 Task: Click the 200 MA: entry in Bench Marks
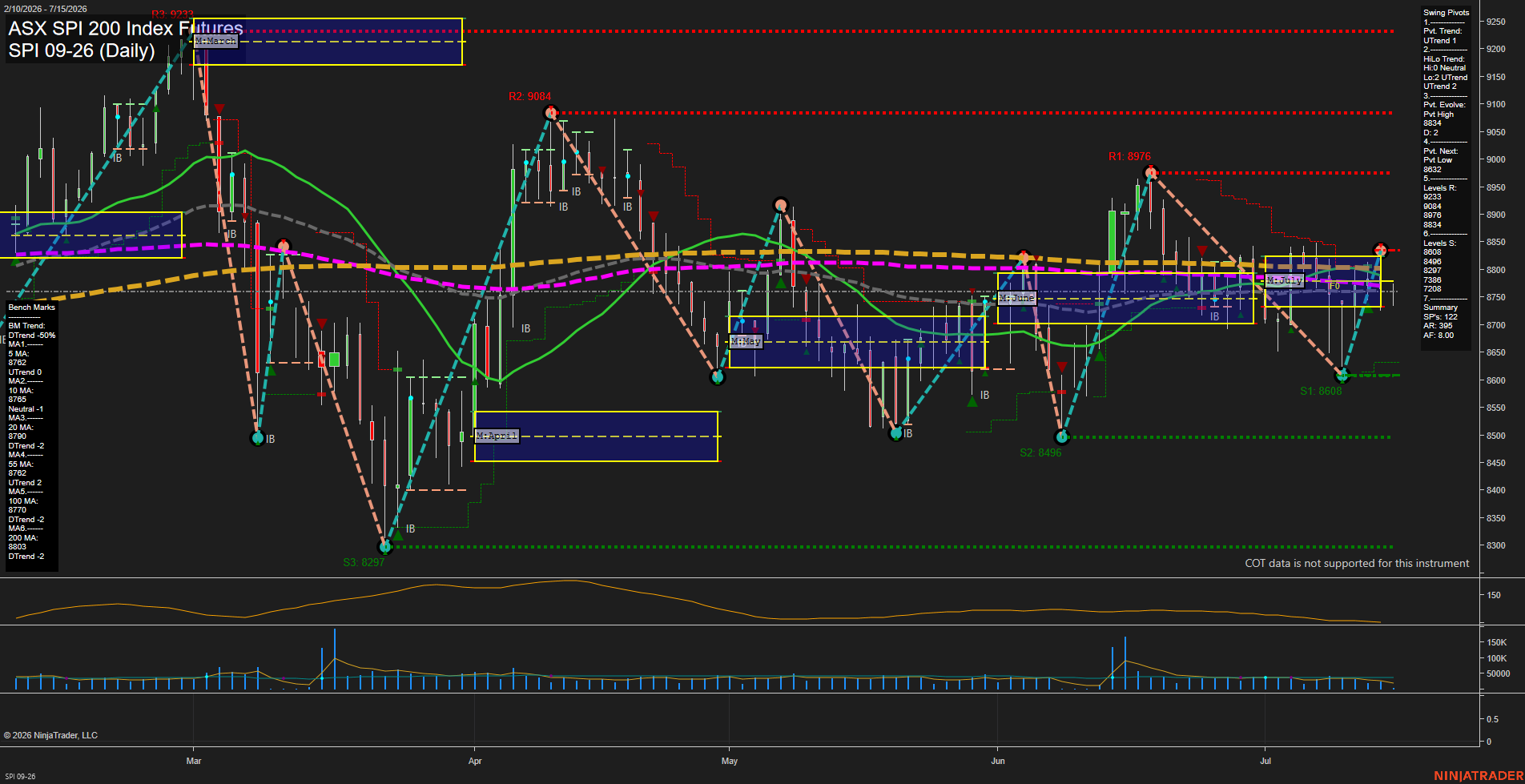tap(23, 538)
